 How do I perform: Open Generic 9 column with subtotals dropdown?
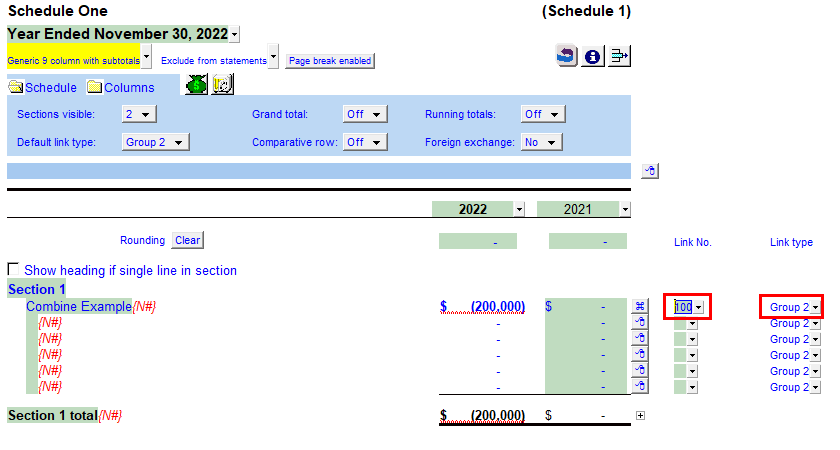[x=147, y=56]
